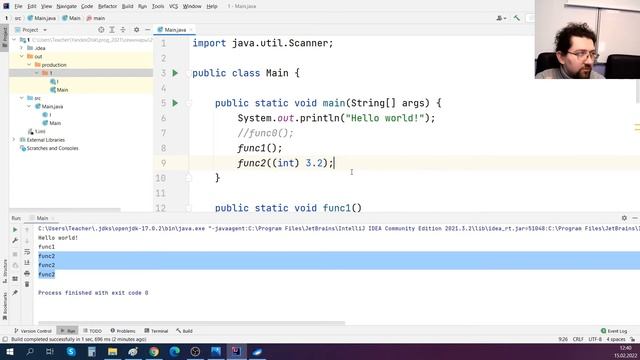The width and height of the screenshot is (640, 360).
Task: Collapse the production folder
Action: click(29, 65)
